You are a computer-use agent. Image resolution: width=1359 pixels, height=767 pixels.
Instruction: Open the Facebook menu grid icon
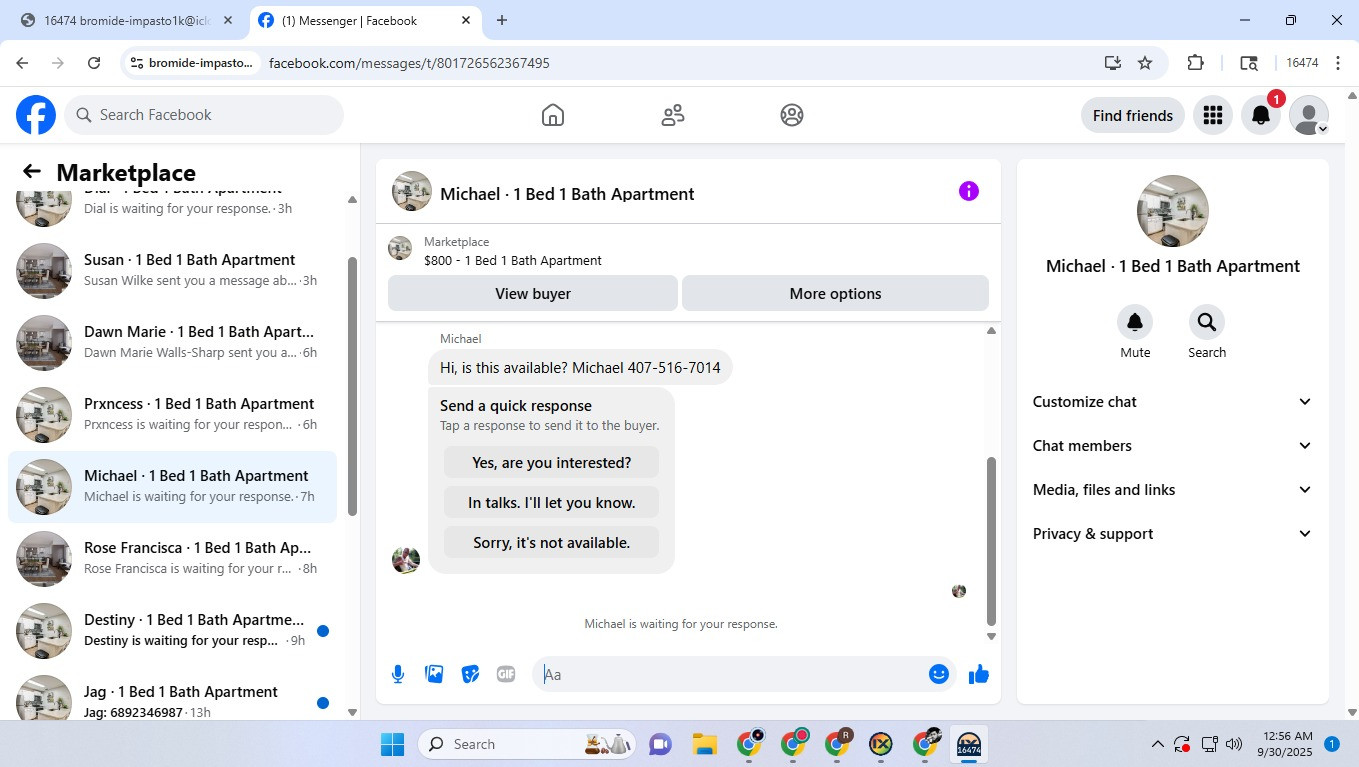[x=1213, y=115]
